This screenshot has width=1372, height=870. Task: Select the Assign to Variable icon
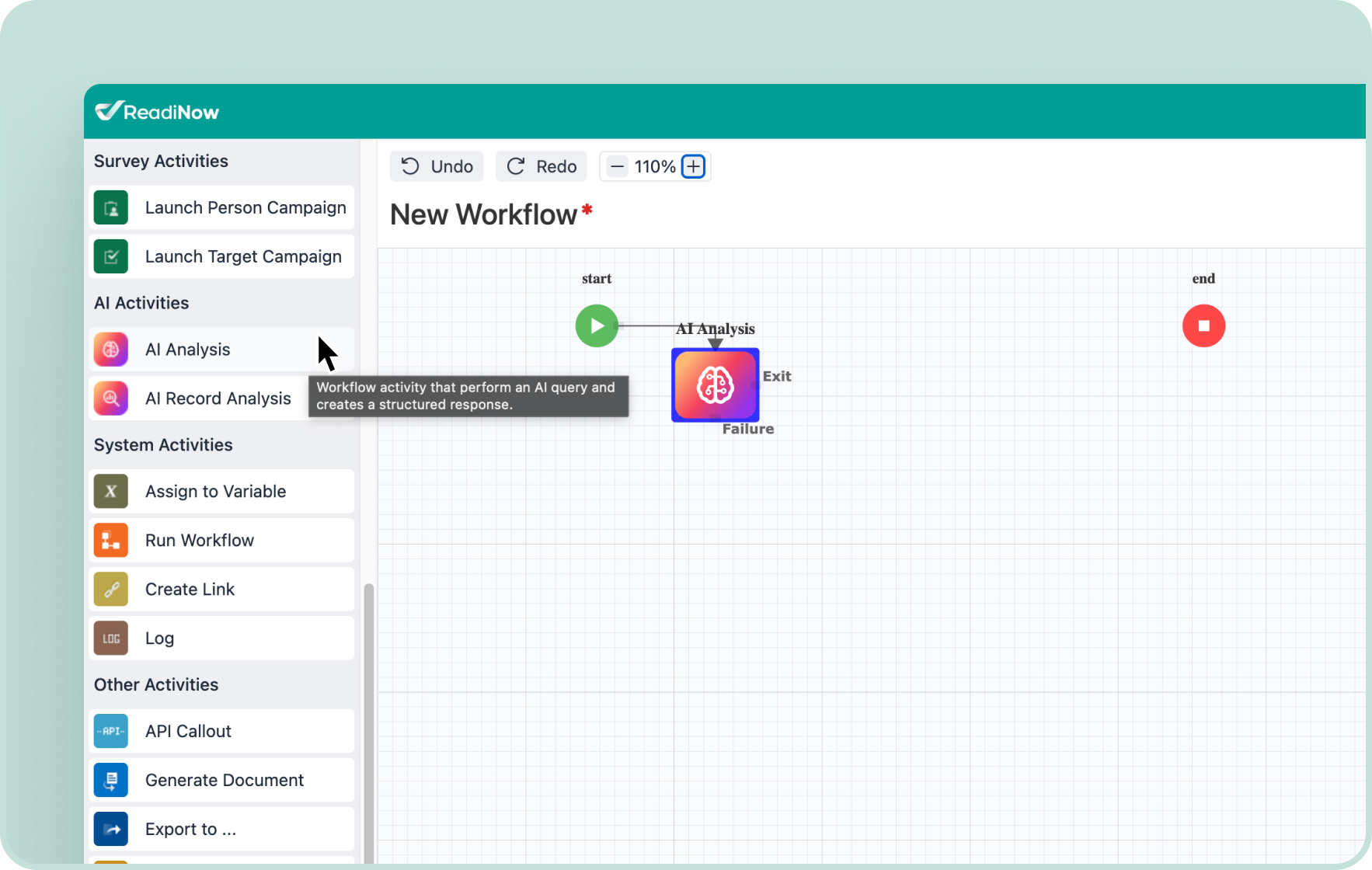[110, 491]
